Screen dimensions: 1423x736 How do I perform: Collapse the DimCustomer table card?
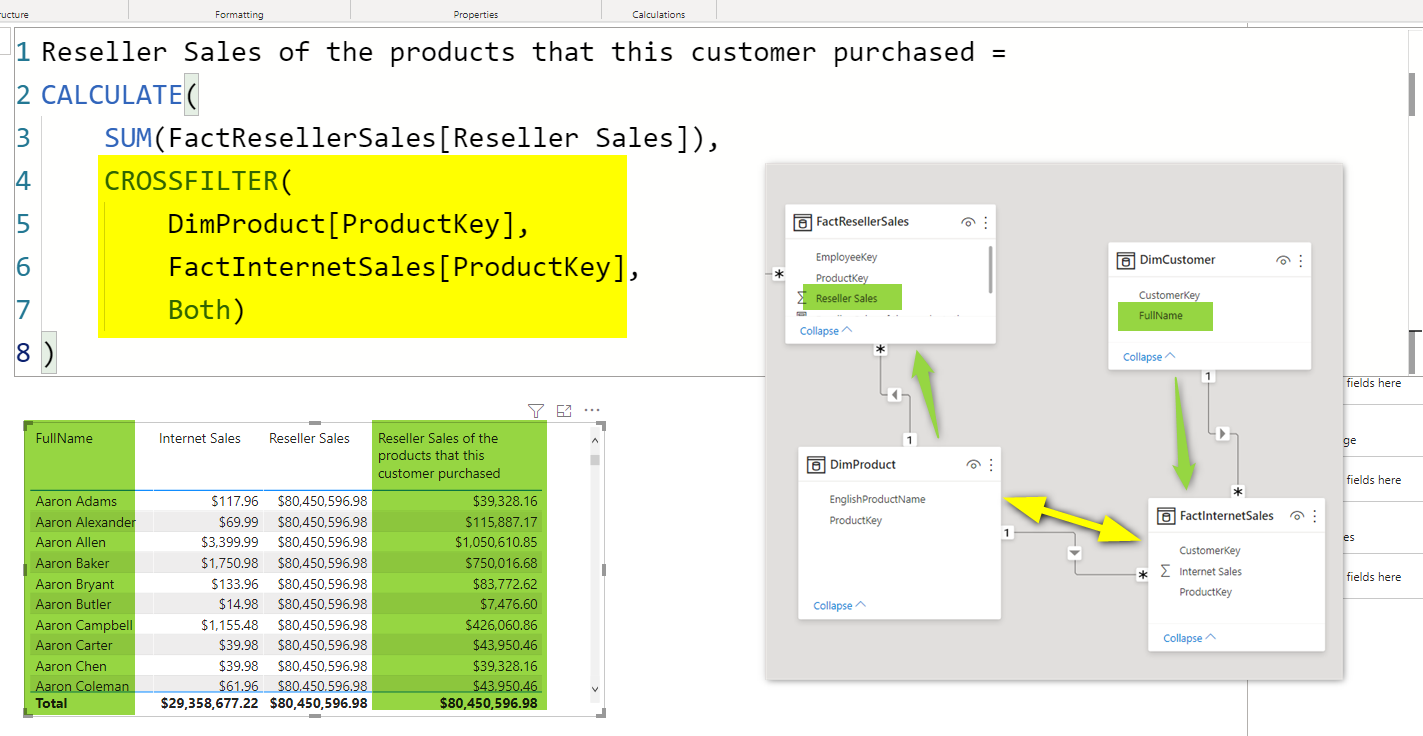pos(1148,357)
